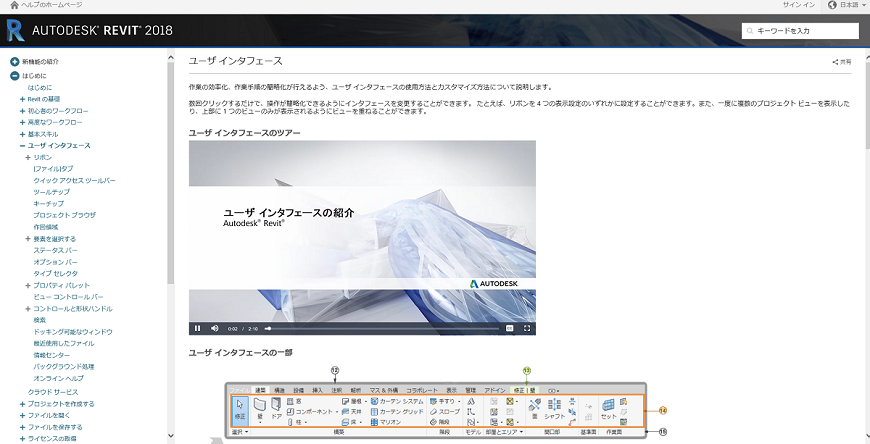Click the ドア door icon in ribbon illustration
Image resolution: width=870 pixels, height=444 pixels.
coord(276,405)
